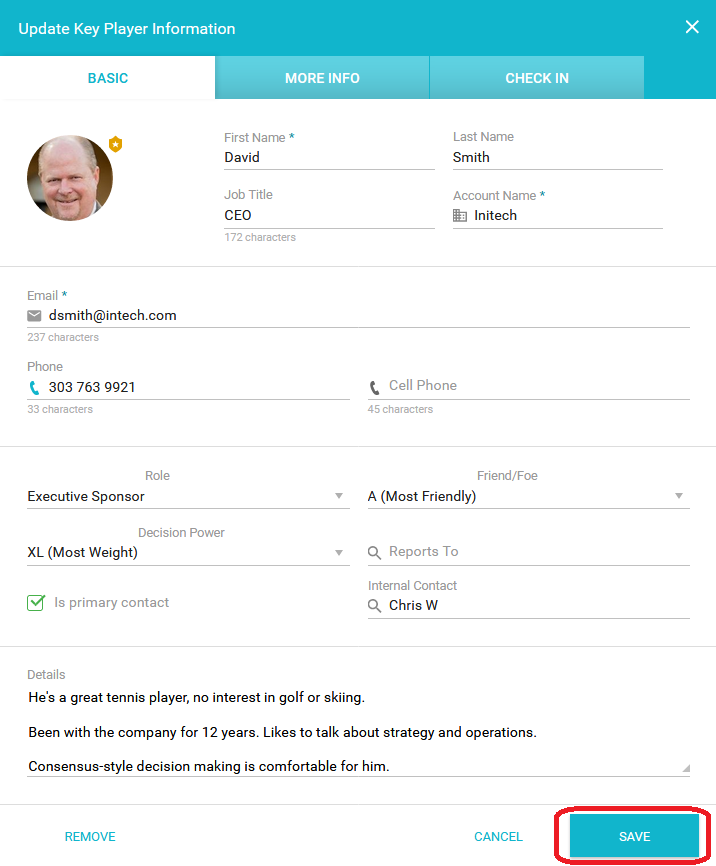The height and width of the screenshot is (866, 716).
Task: Click the gold star badge on avatar
Action: point(115,144)
